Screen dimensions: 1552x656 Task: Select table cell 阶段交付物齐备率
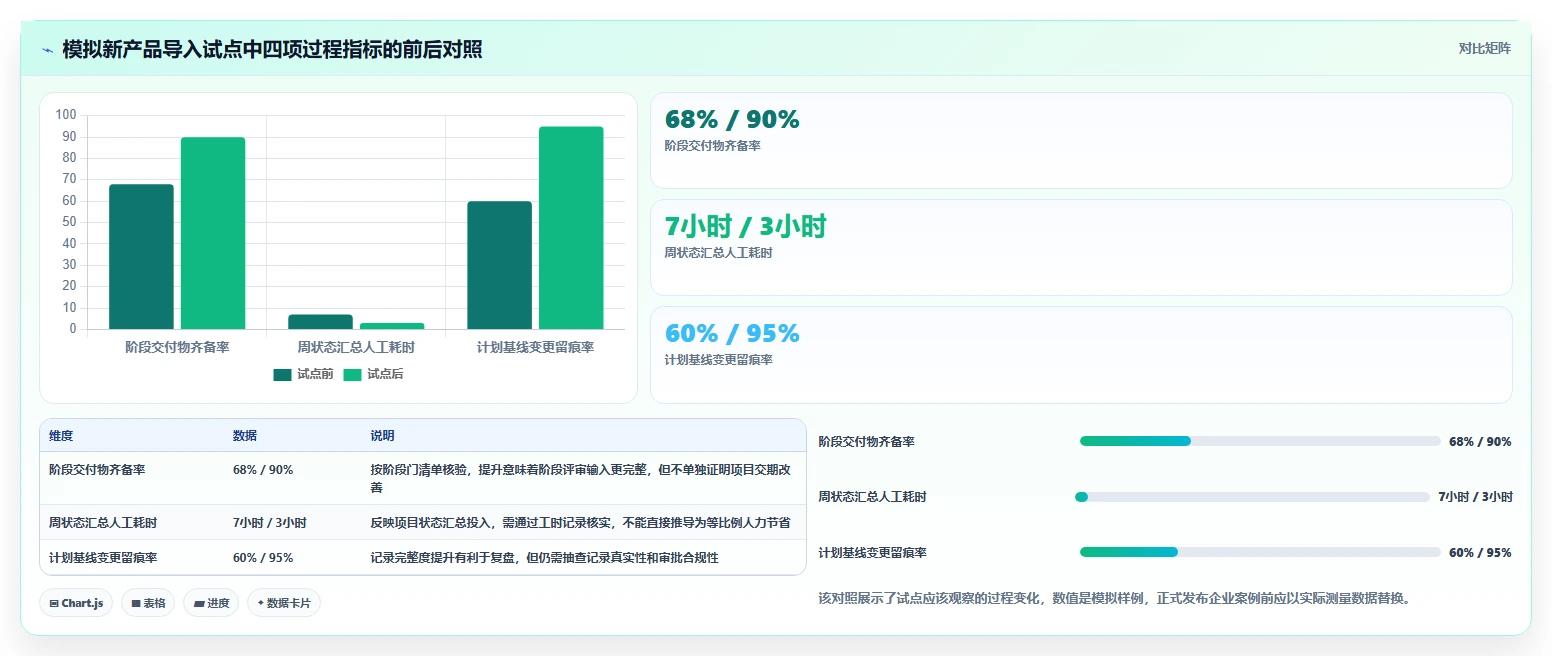pyautogui.click(x=97, y=470)
